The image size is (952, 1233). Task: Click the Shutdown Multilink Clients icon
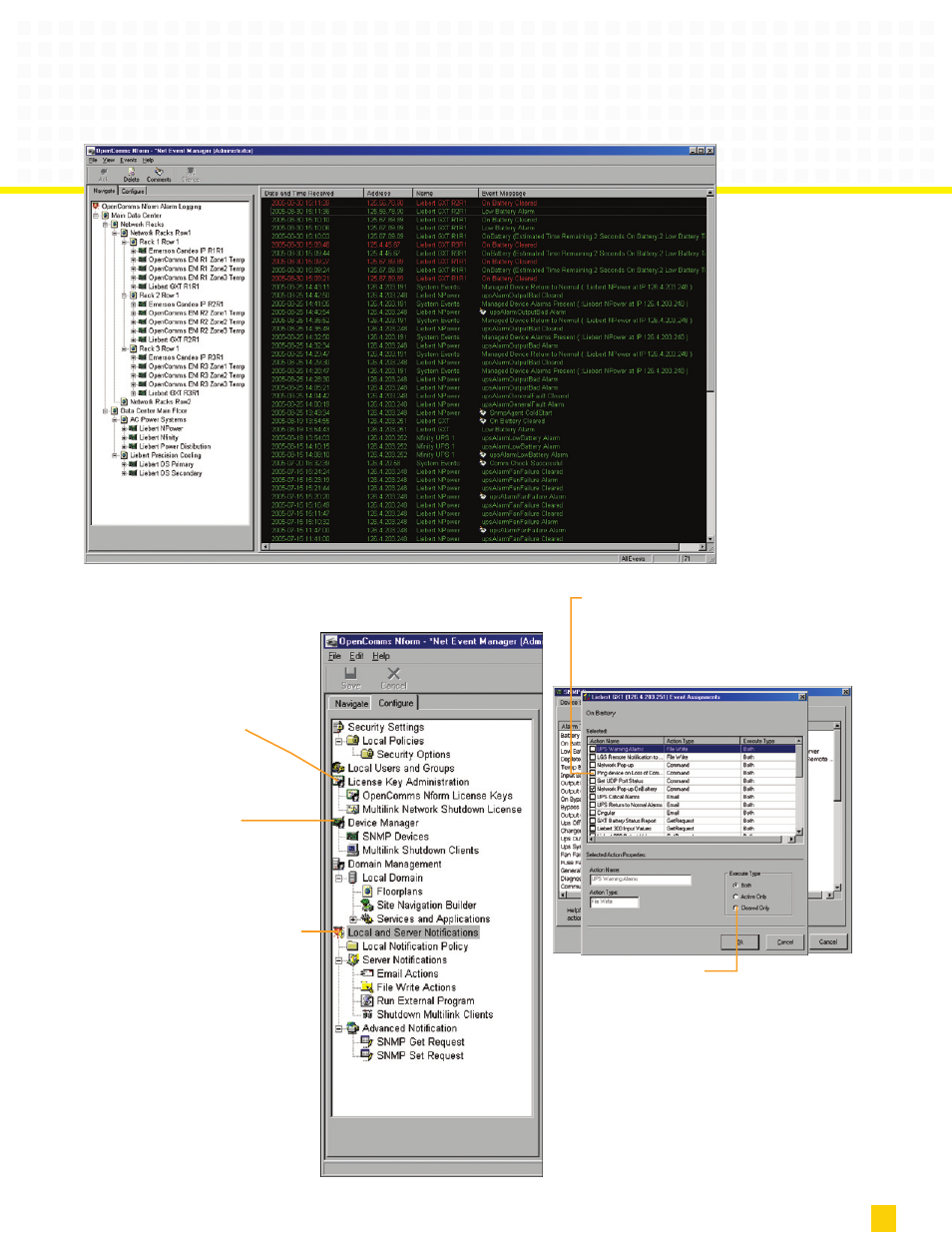(367, 1014)
